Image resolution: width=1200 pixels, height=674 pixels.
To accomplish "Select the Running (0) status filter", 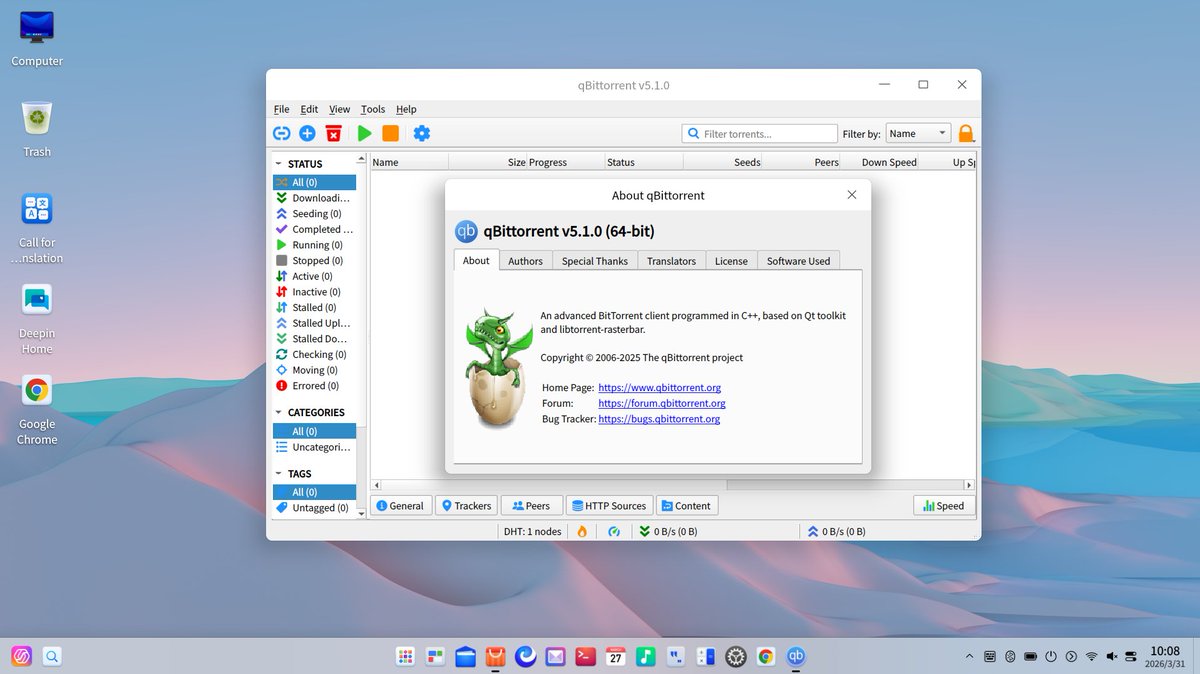I will [x=314, y=245].
